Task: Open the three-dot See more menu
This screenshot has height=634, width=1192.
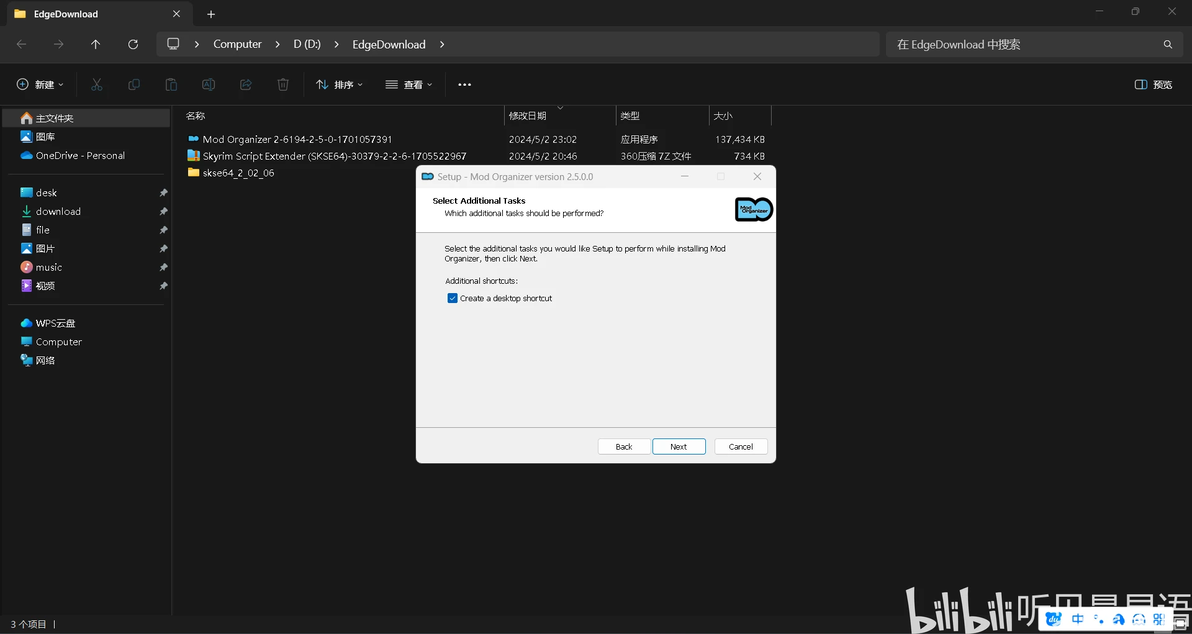Action: pos(464,84)
